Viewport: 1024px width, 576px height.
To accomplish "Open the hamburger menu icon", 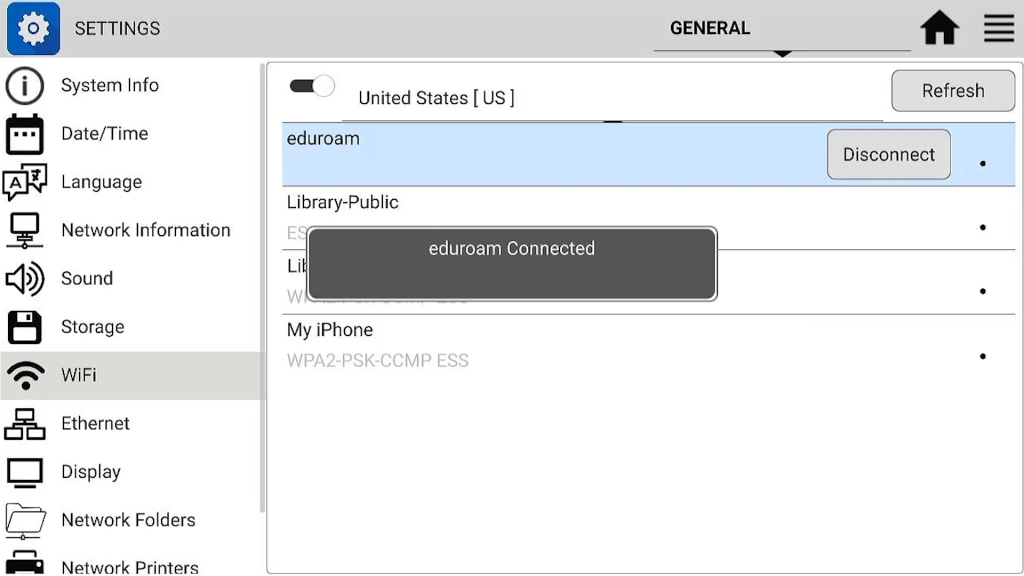I will click(999, 28).
